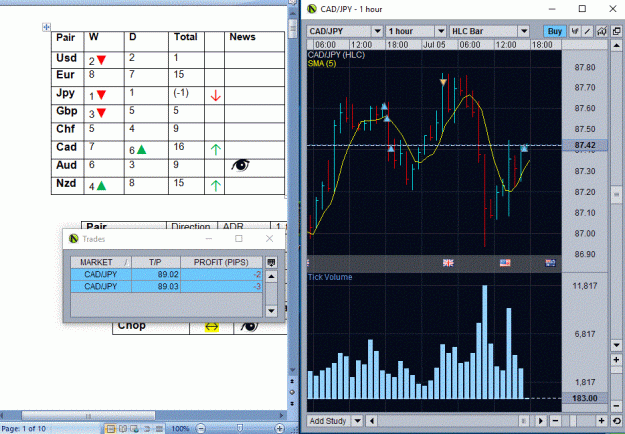This screenshot has width=625, height=434.
Task: Select CAD/JPY trade with T/P 89.03
Action: [x=167, y=287]
